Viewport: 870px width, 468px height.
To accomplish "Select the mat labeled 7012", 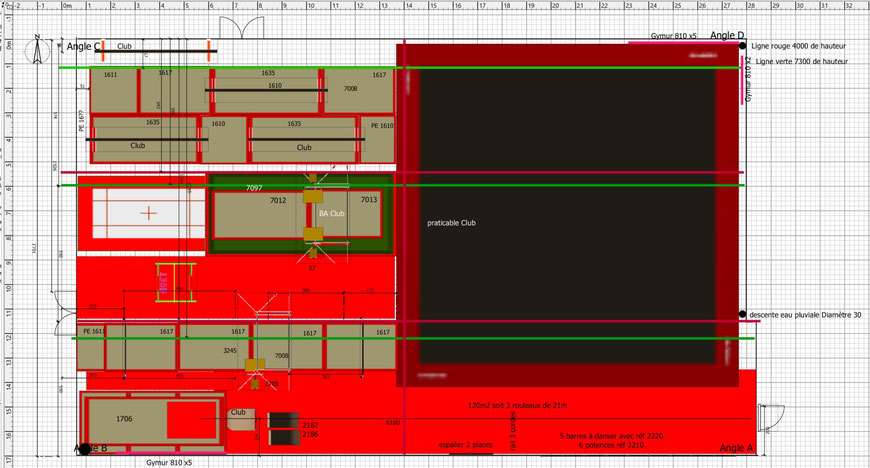I will pos(259,214).
